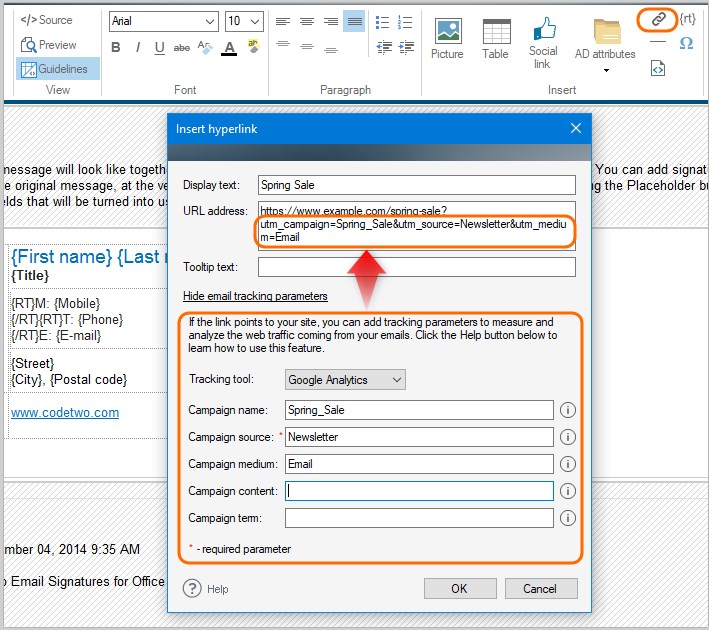The height and width of the screenshot is (630, 709).
Task: Insert a special character (Omega)
Action: pyautogui.click(x=686, y=43)
